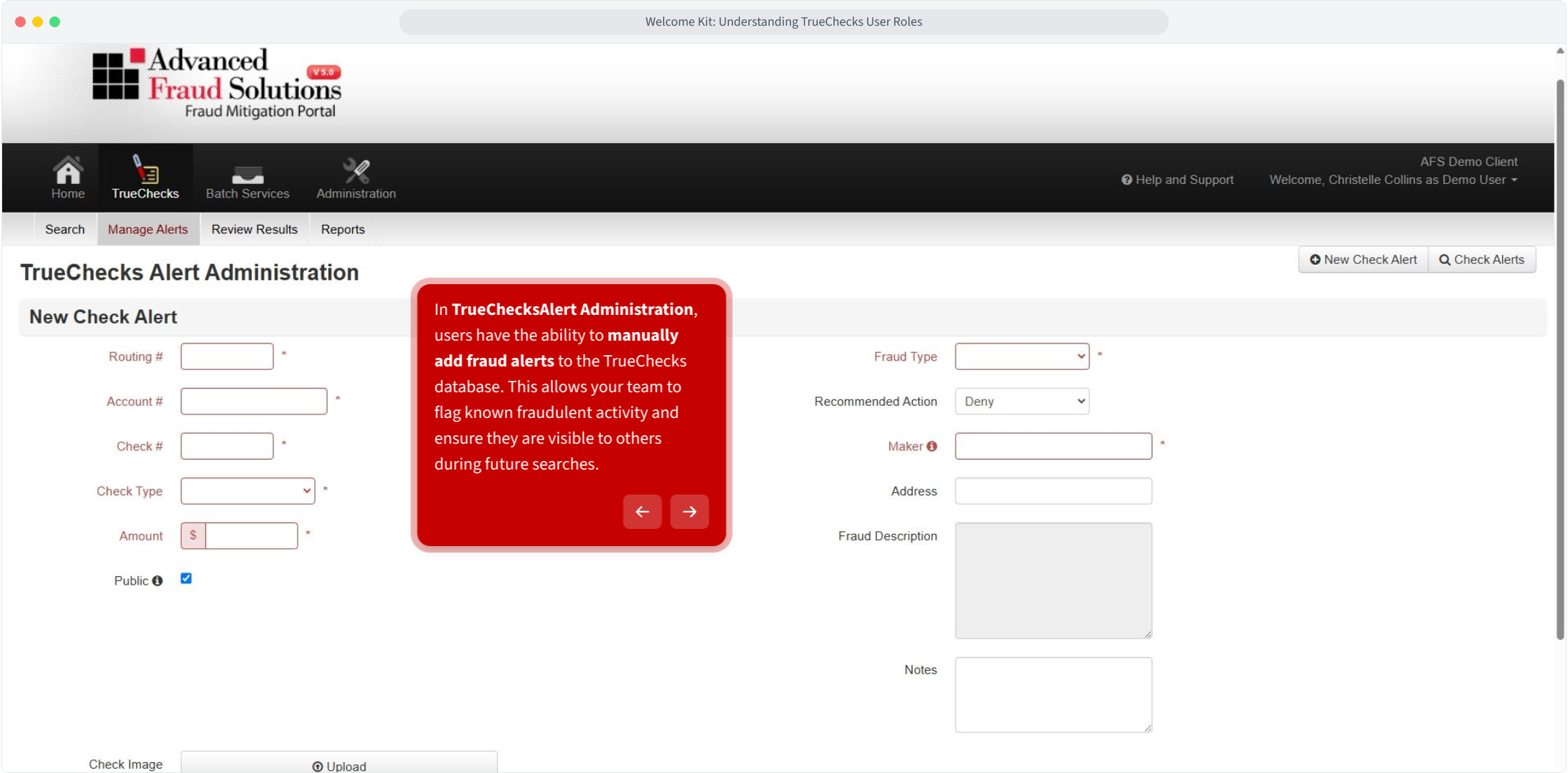1568x773 pixels.
Task: Open the Help and Support link
Action: (1177, 180)
